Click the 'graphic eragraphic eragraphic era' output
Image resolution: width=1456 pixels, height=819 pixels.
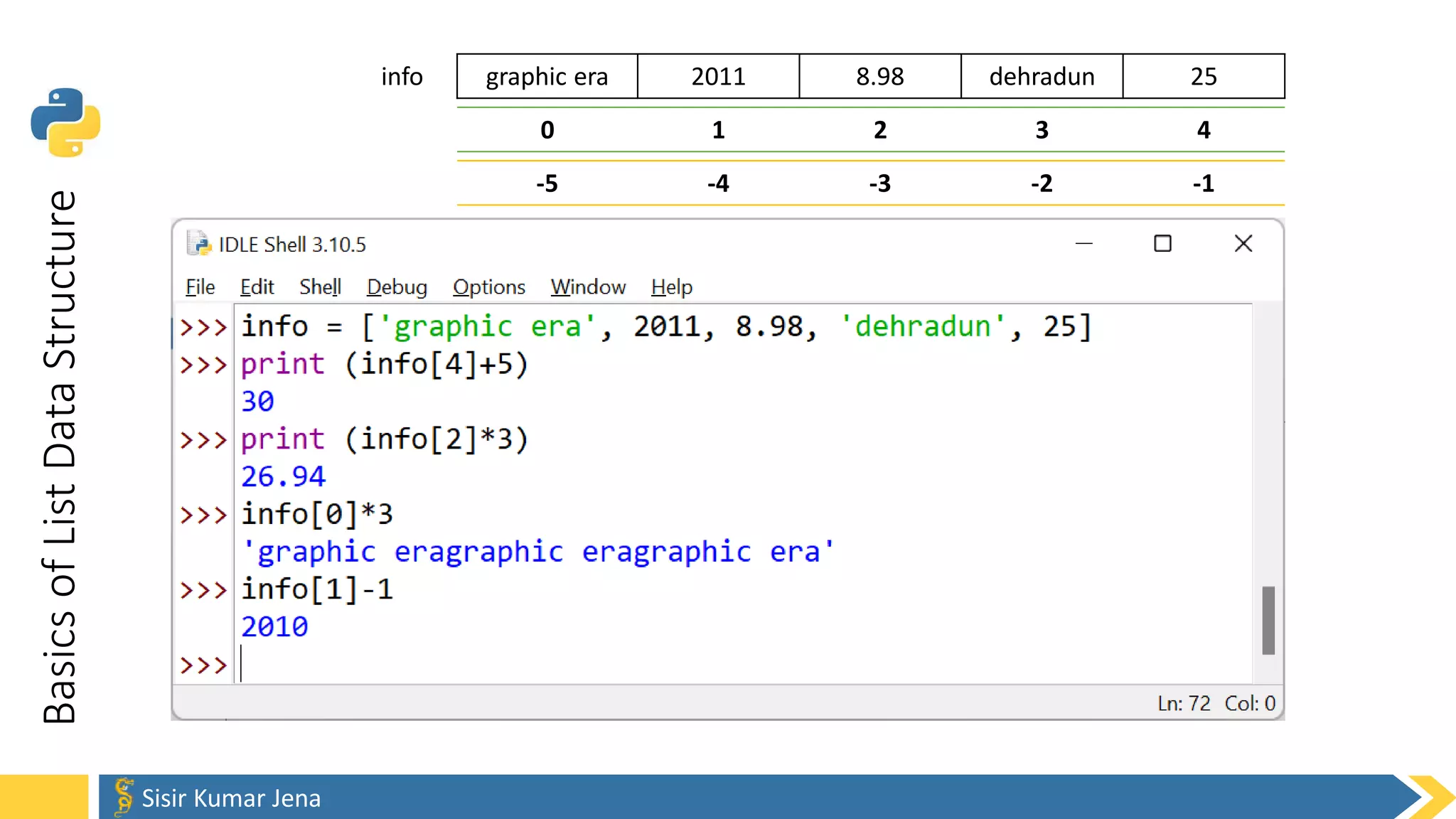pos(539,552)
